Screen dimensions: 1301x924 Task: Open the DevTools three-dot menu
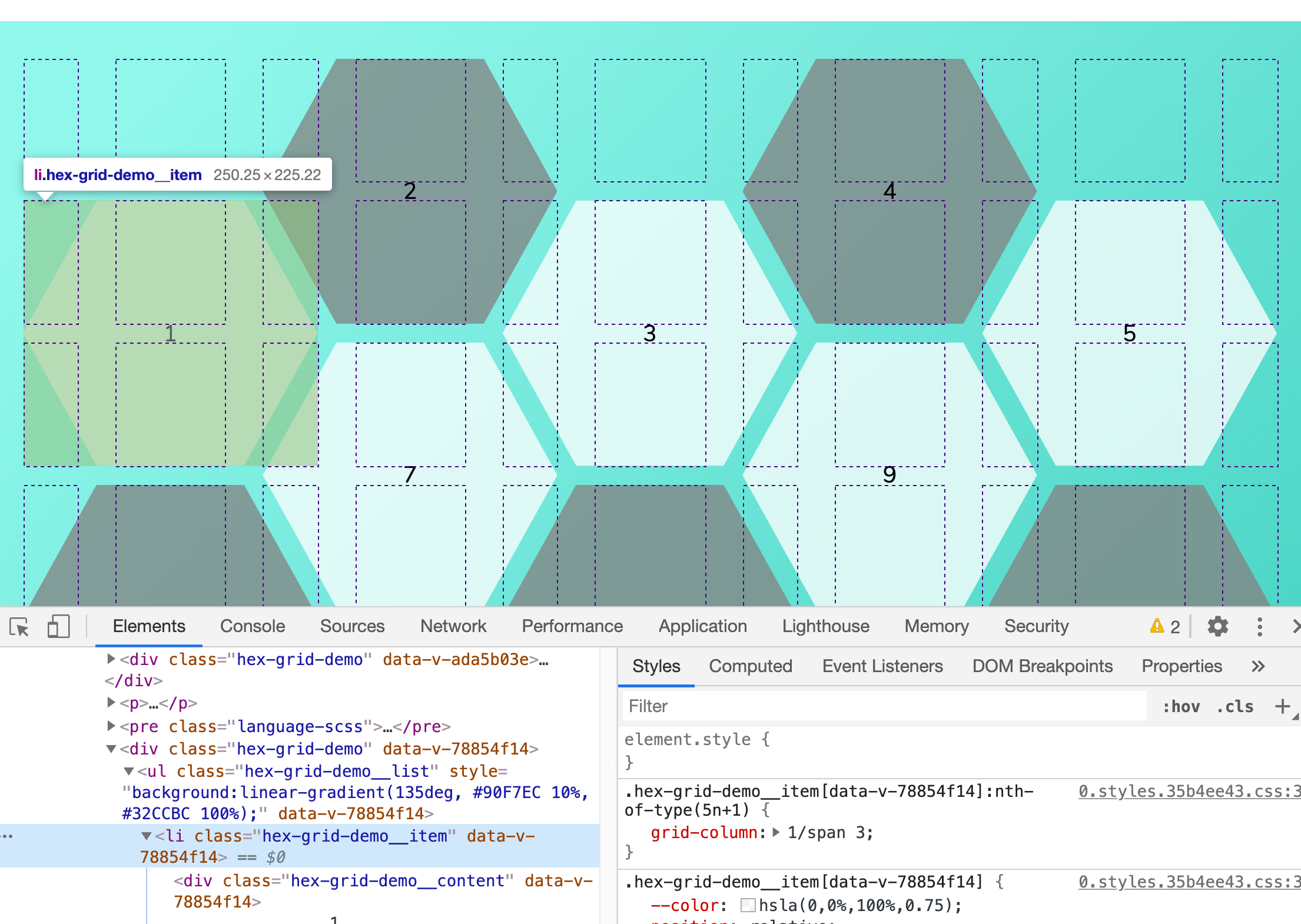[1260, 627]
